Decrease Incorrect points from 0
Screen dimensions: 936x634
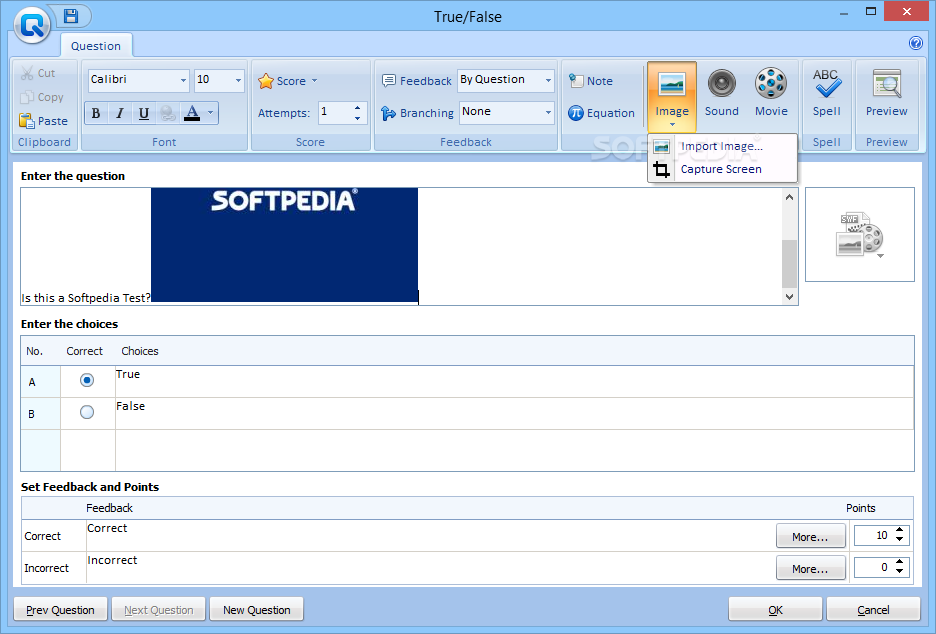tap(900, 572)
